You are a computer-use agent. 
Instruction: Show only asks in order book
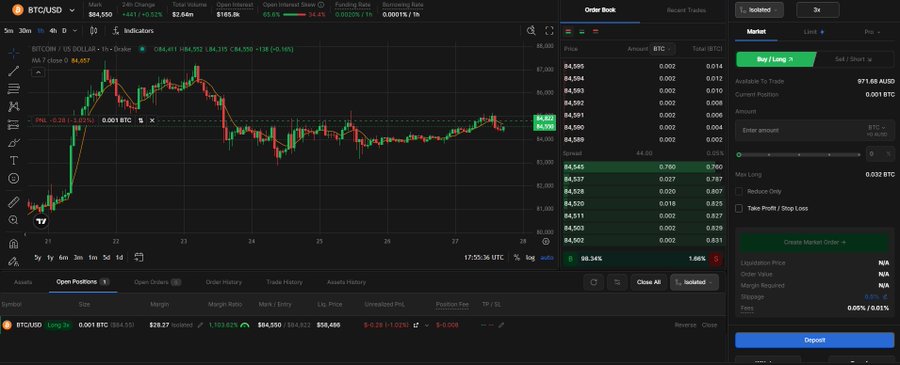pyautogui.click(x=595, y=32)
